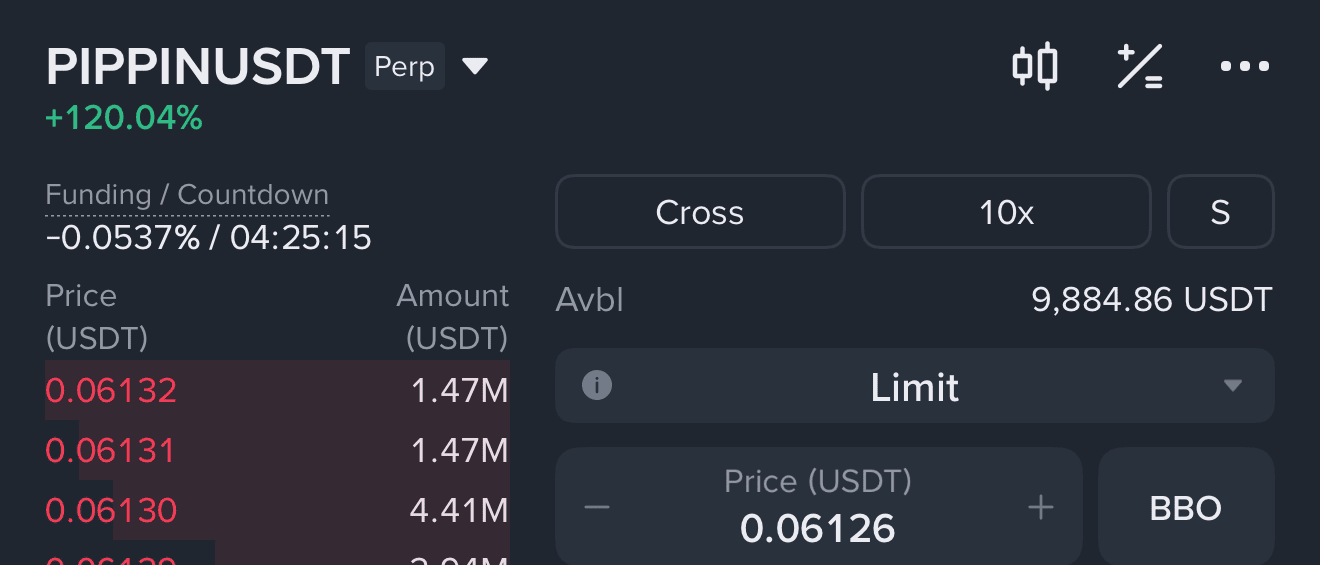
Task: Open the plus/minus calculator icon
Action: click(x=1139, y=67)
